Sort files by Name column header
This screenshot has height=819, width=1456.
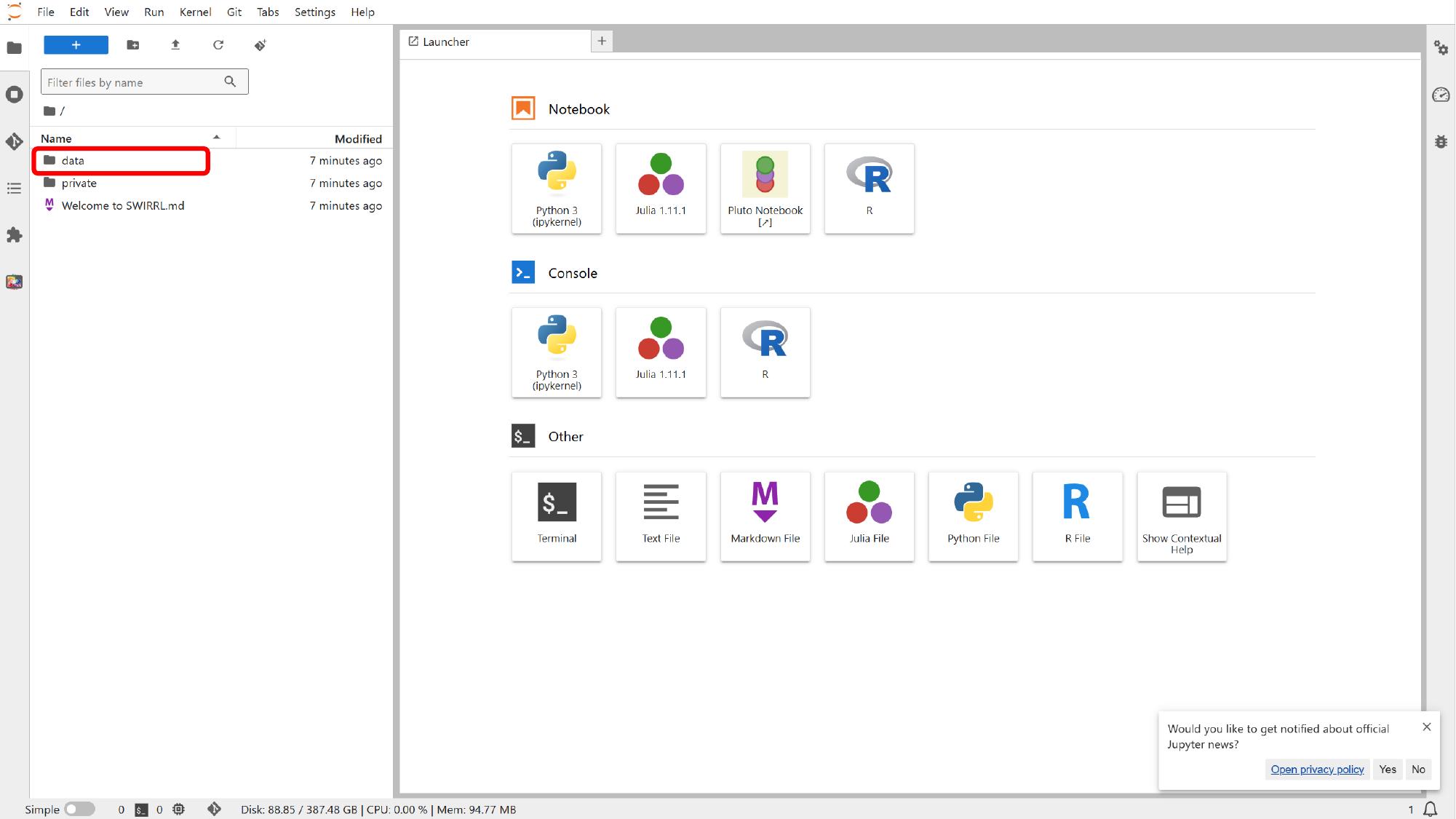(57, 138)
